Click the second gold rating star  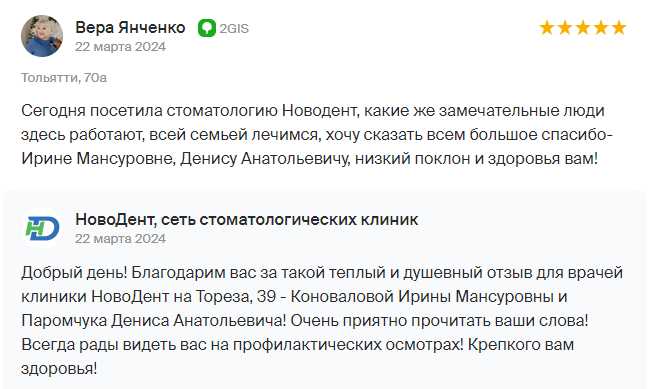point(565,28)
